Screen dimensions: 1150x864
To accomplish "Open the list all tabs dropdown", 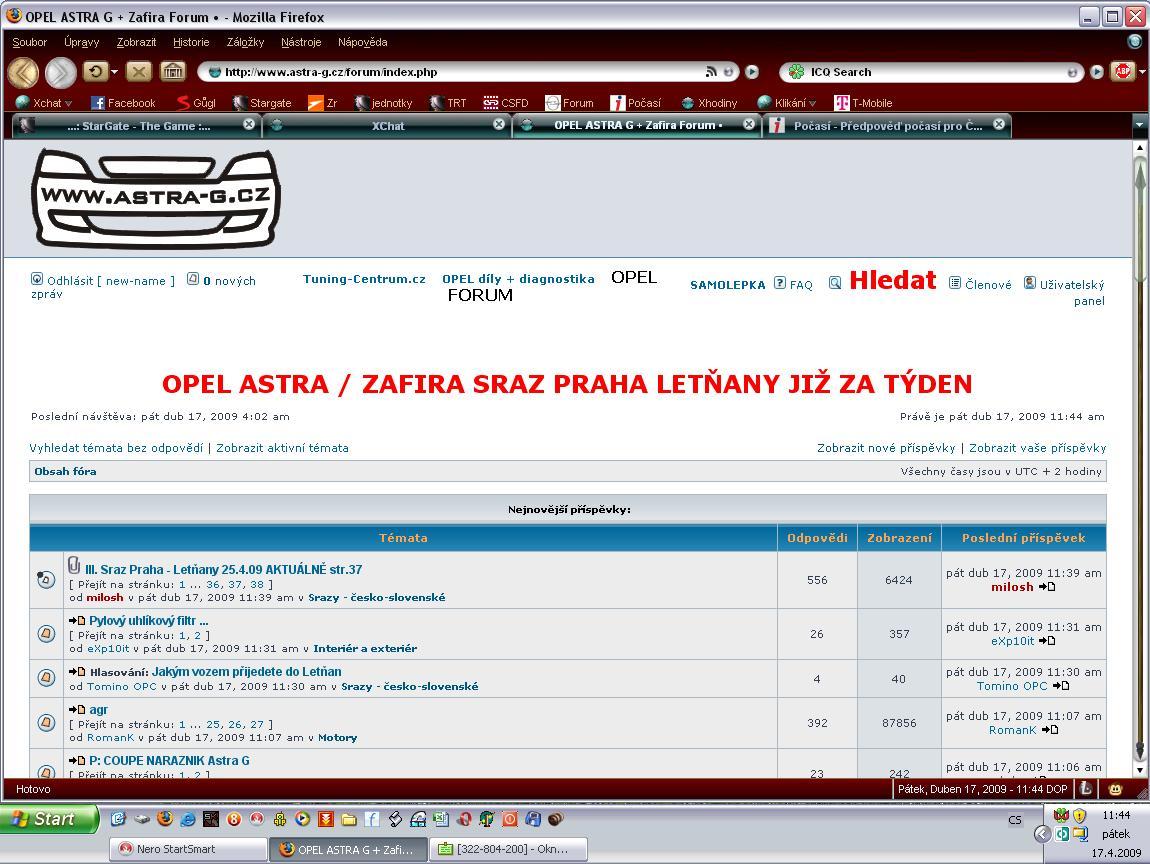I will click(1139, 125).
